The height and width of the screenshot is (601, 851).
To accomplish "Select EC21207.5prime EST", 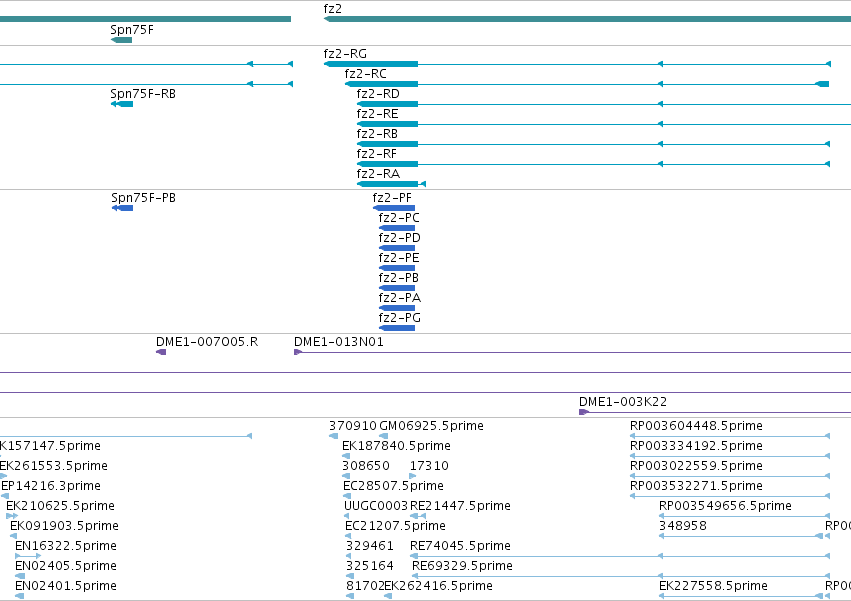I will (x=348, y=536).
